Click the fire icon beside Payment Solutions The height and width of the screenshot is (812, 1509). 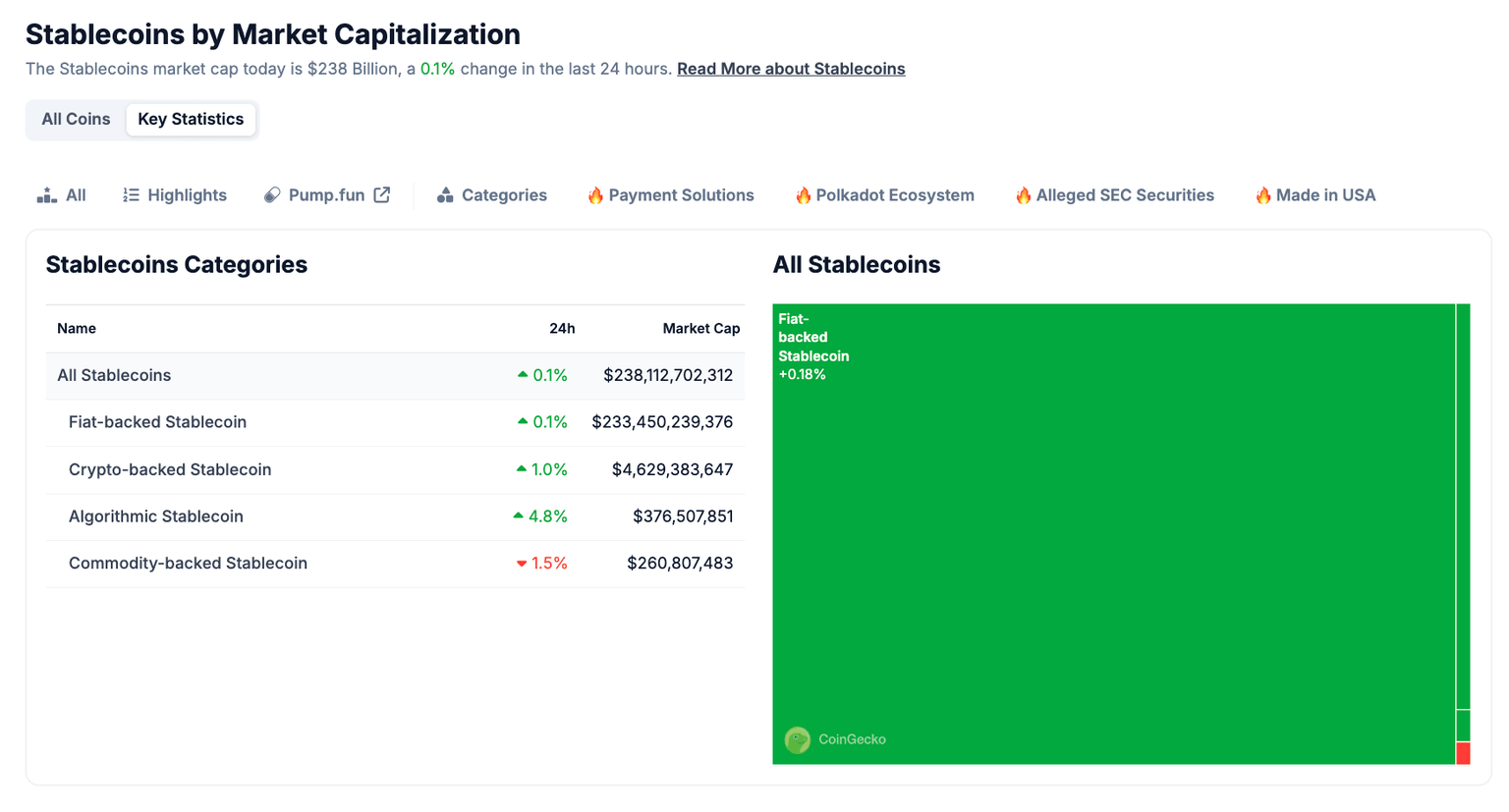(596, 194)
